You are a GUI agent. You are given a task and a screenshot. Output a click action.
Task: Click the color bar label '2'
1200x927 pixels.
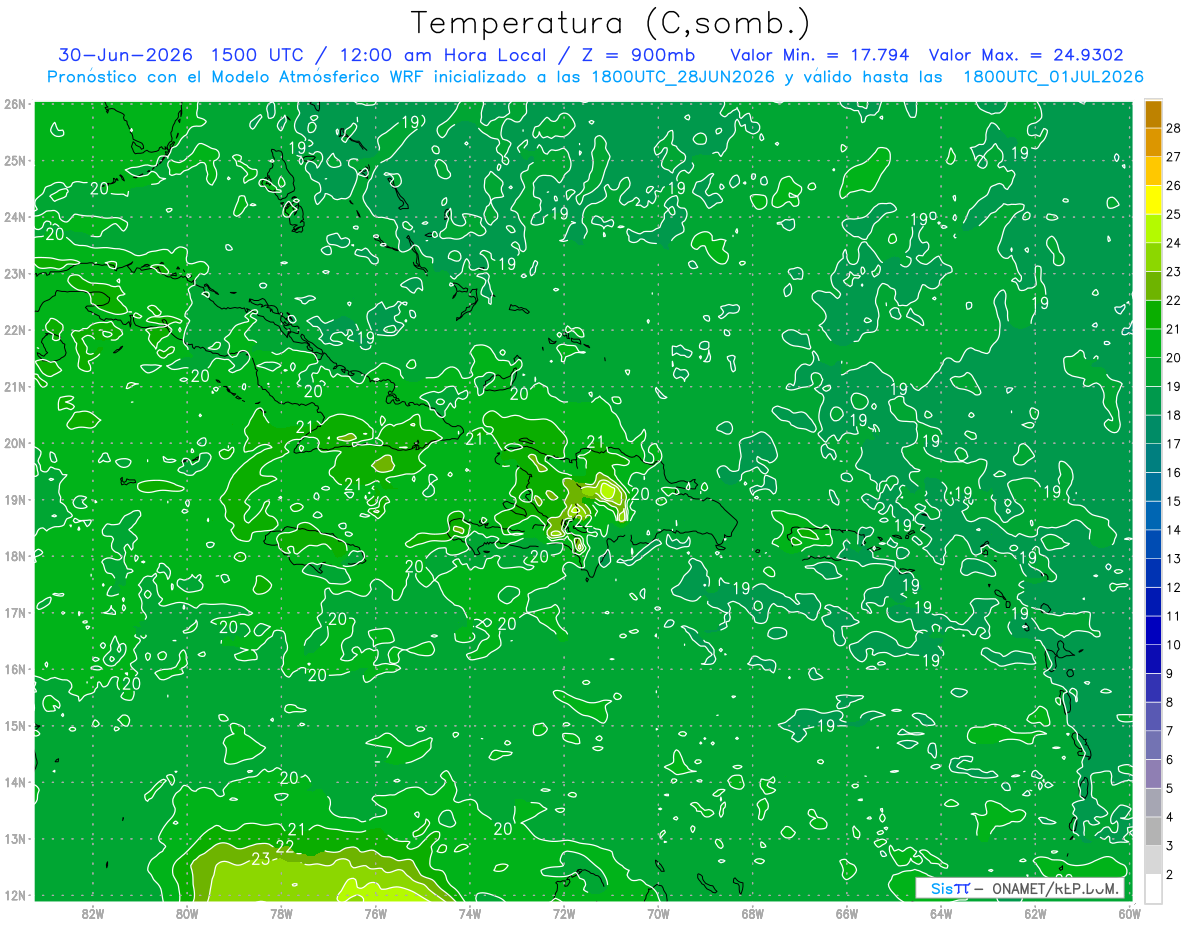[1170, 875]
